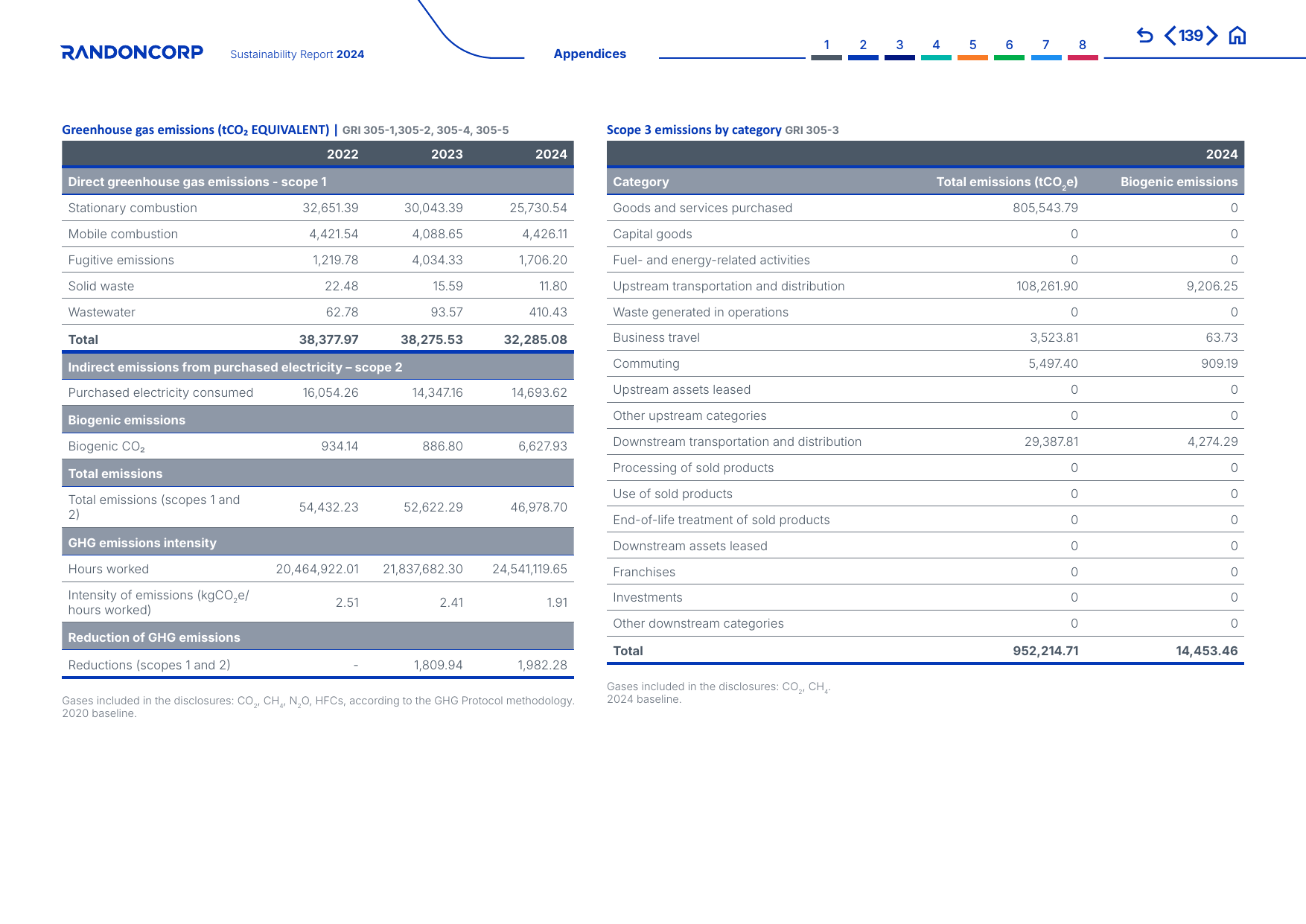Jump to chapter 7 tab
This screenshot has width=1306, height=924.
pyautogui.click(x=1046, y=48)
